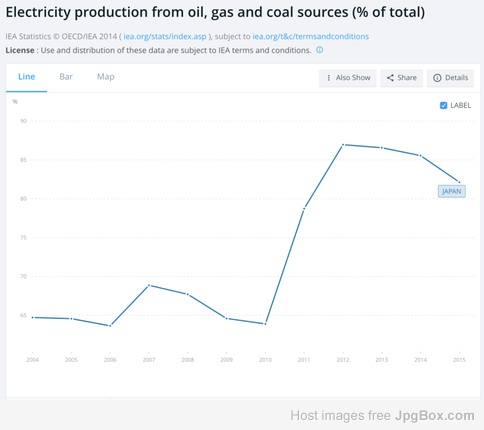Switch to the Map tab

(x=106, y=77)
